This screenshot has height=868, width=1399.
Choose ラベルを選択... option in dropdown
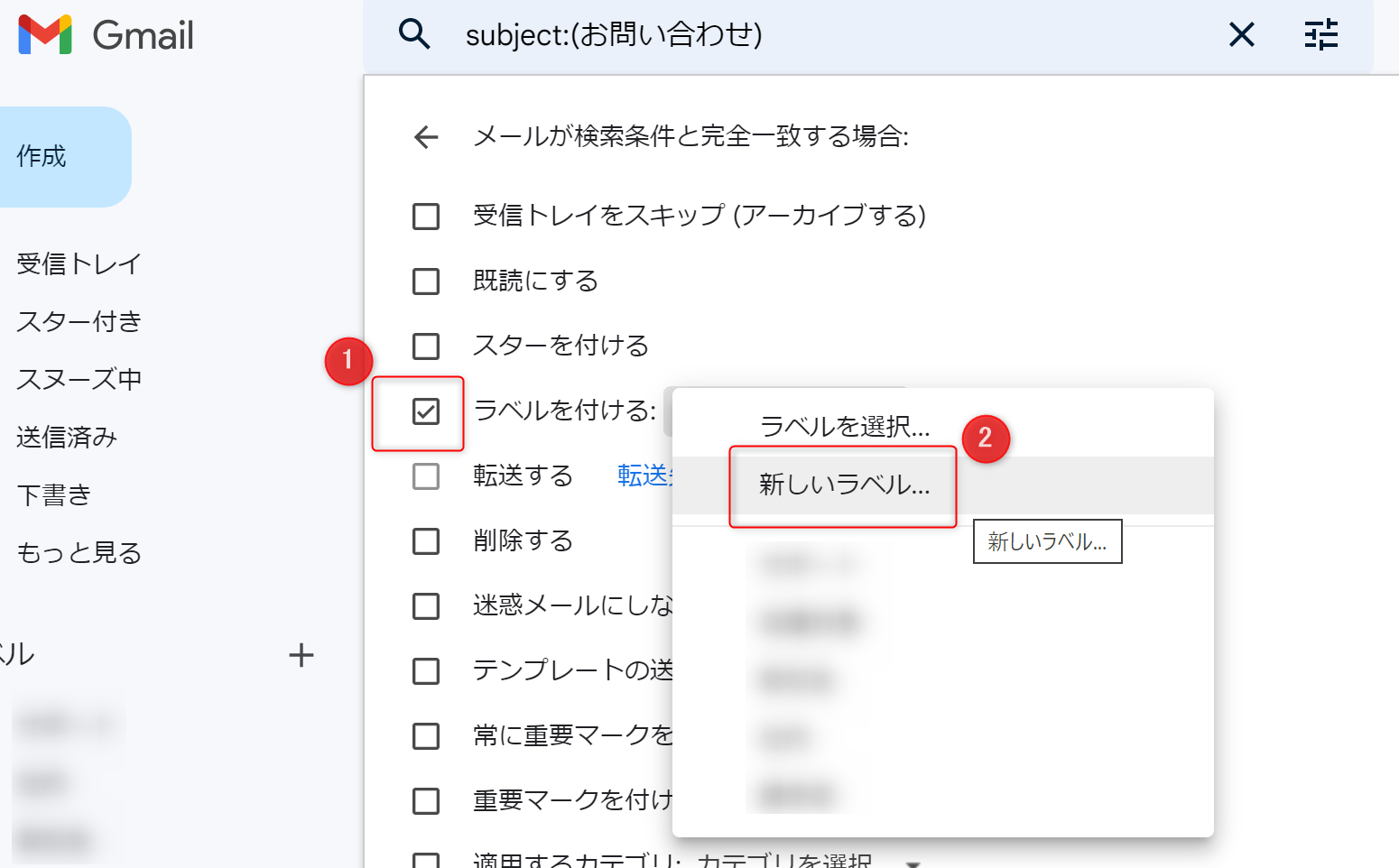tap(844, 426)
